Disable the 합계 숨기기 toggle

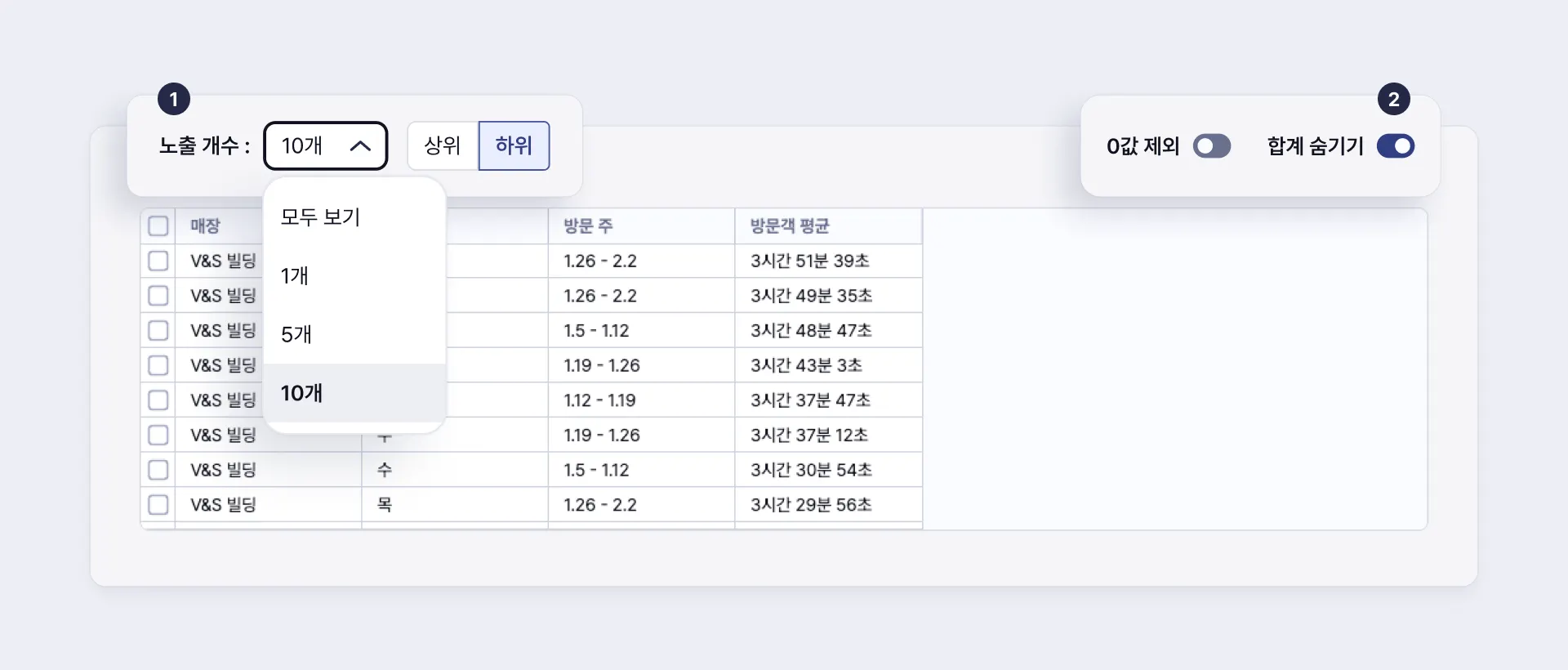pyautogui.click(x=1395, y=146)
